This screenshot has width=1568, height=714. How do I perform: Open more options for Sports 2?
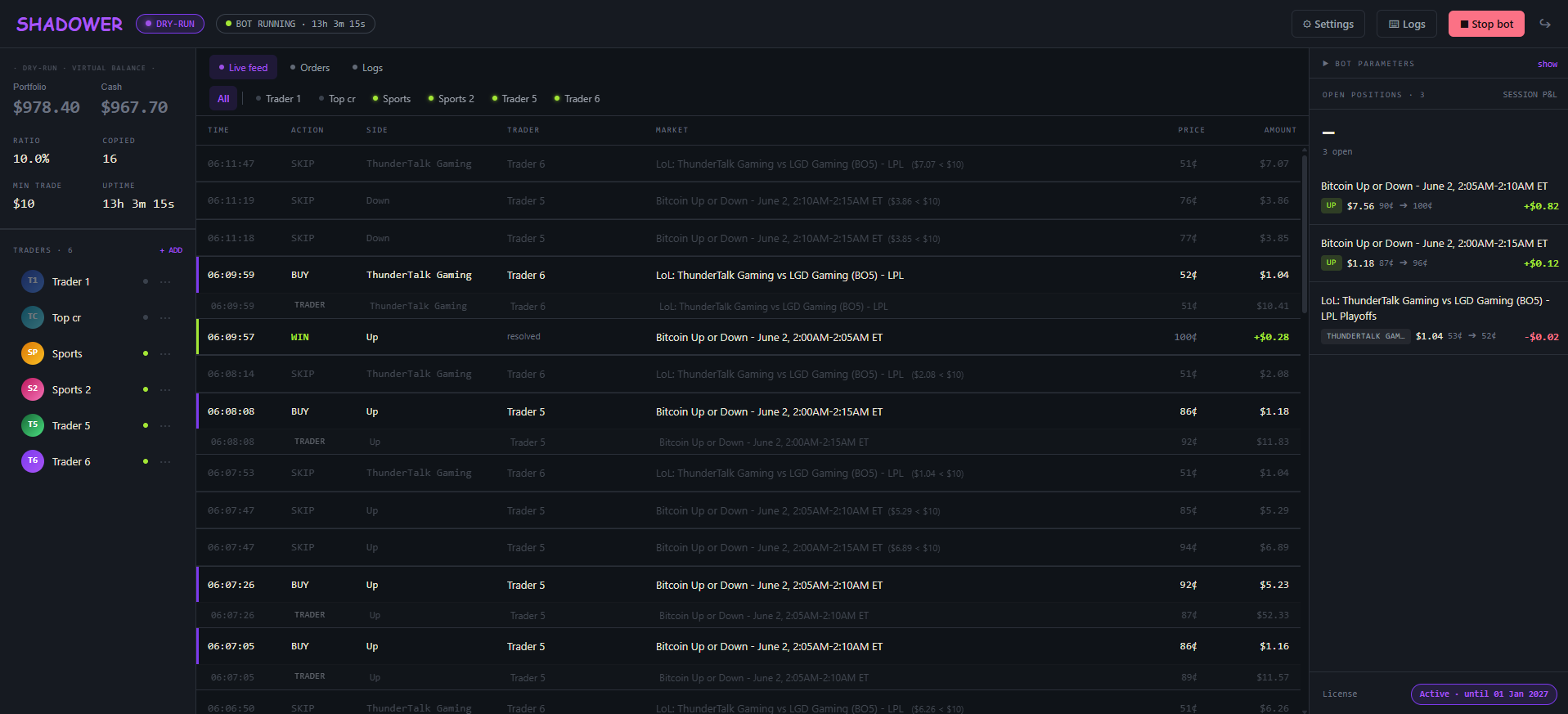pyautogui.click(x=165, y=390)
